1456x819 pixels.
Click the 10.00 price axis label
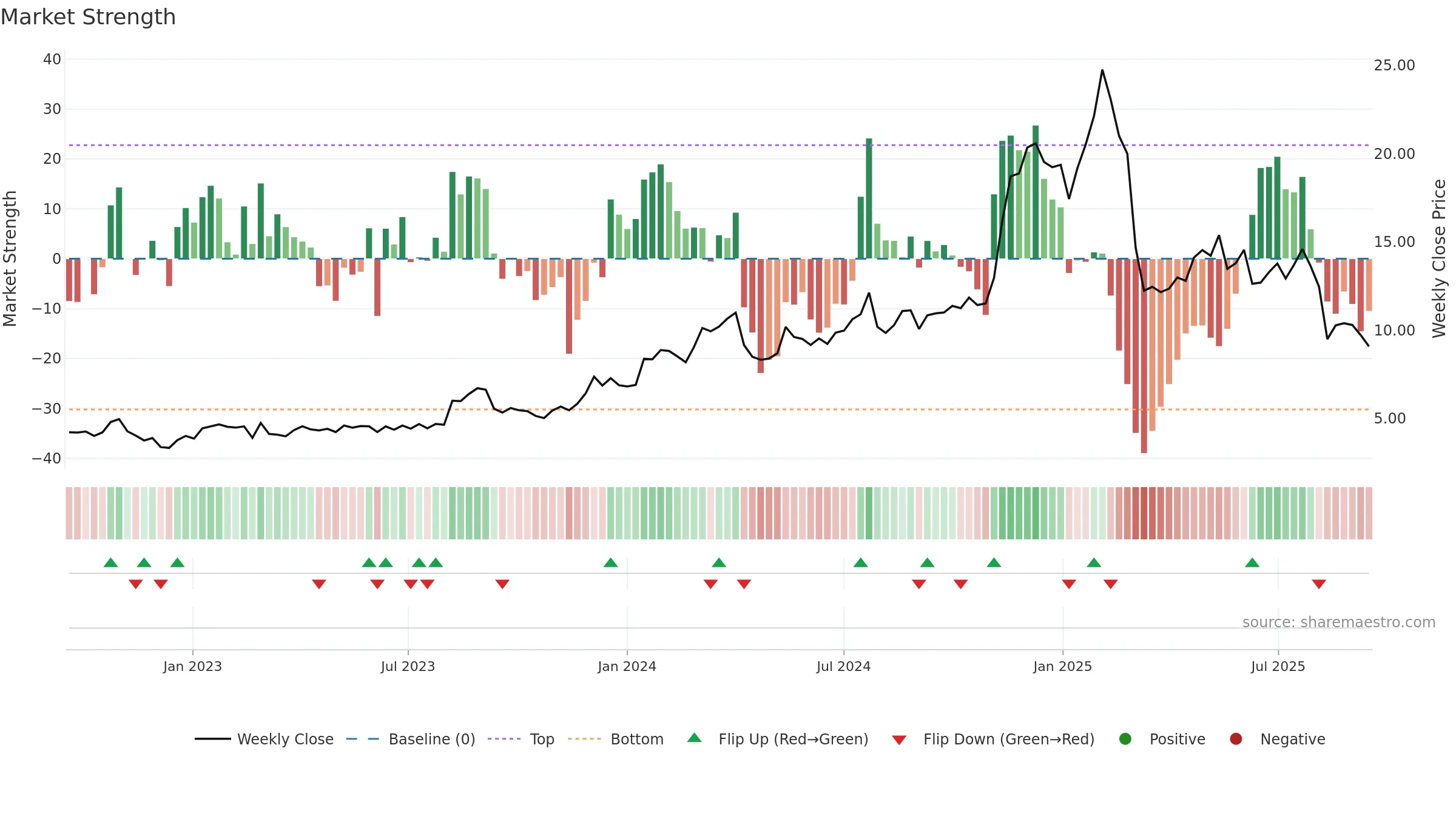point(1394,331)
